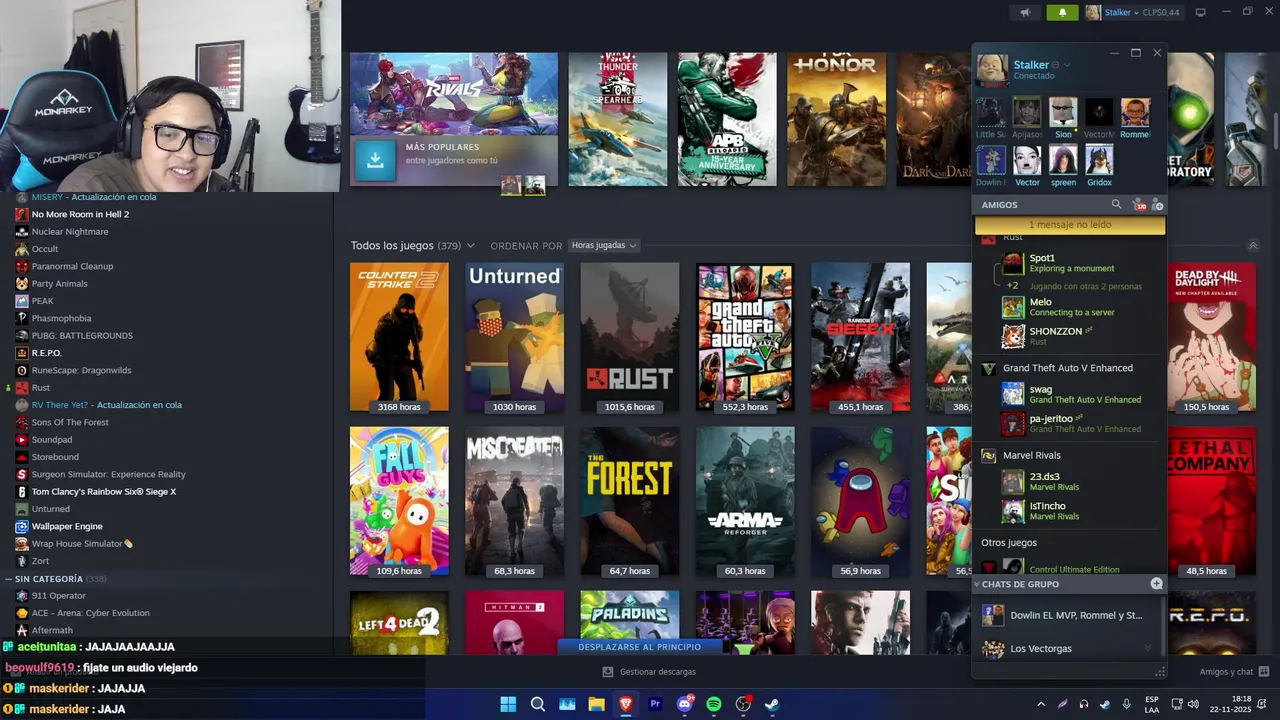This screenshot has height=720, width=1280.
Task: Click Desplazarse al principio button
Action: click(x=640, y=647)
